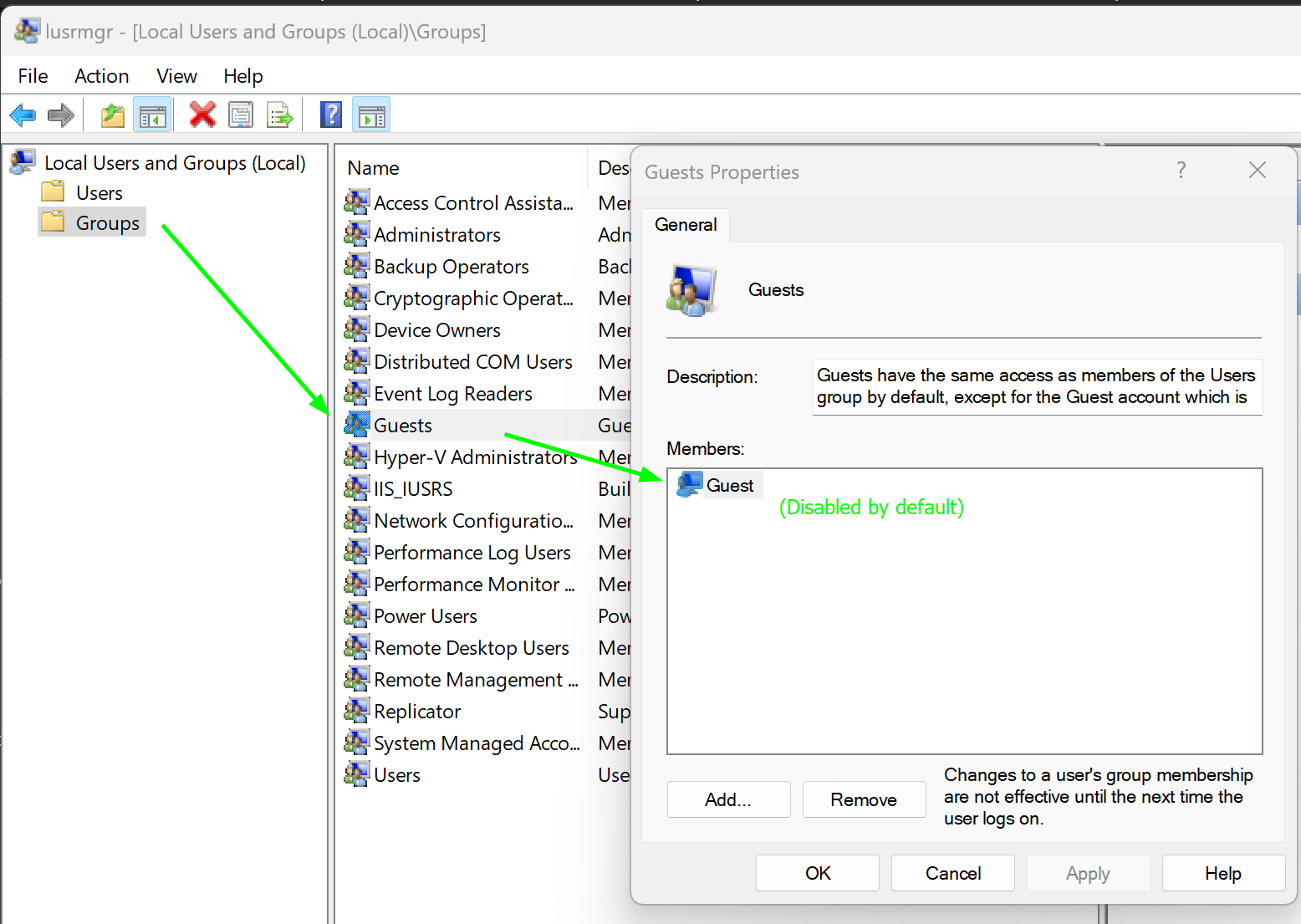Click the red Delete X toolbar icon

pos(202,115)
